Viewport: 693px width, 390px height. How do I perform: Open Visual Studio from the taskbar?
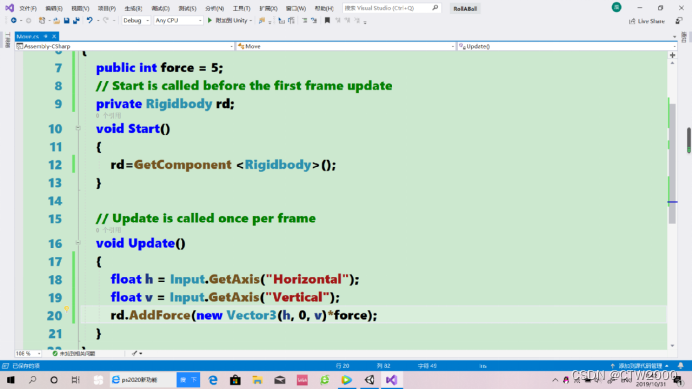[392, 380]
